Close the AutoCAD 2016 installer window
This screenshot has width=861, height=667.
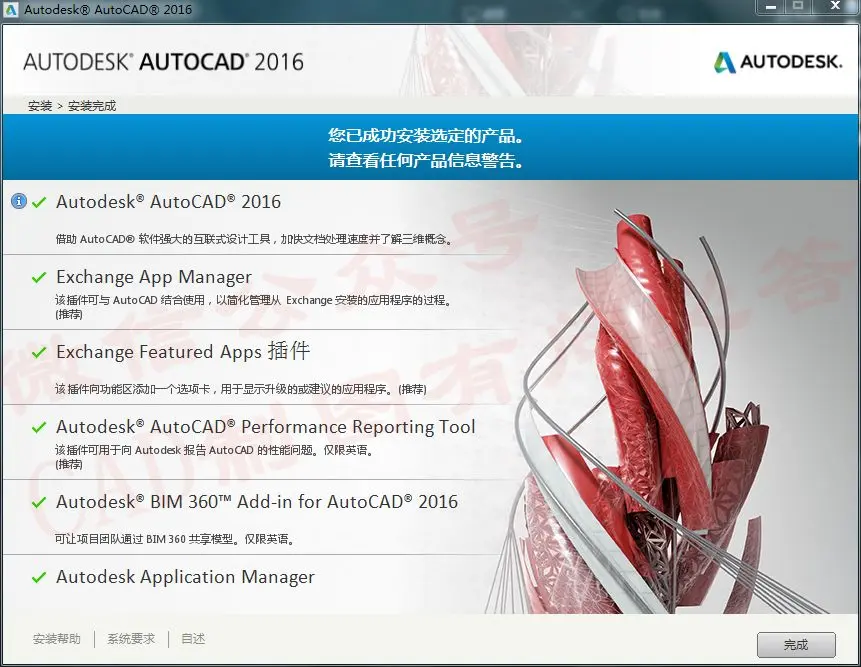click(x=836, y=7)
